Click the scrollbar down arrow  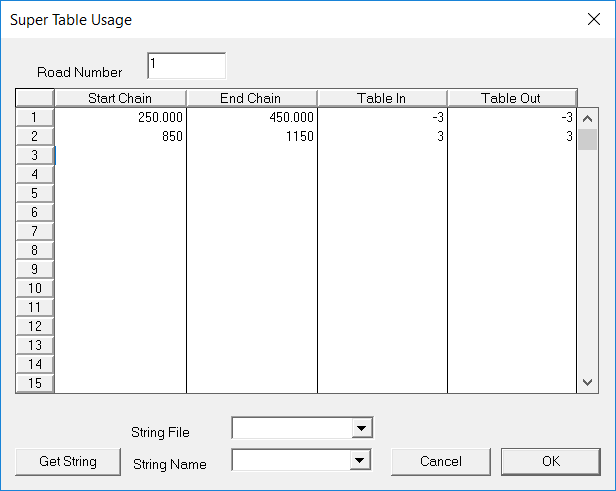588,382
